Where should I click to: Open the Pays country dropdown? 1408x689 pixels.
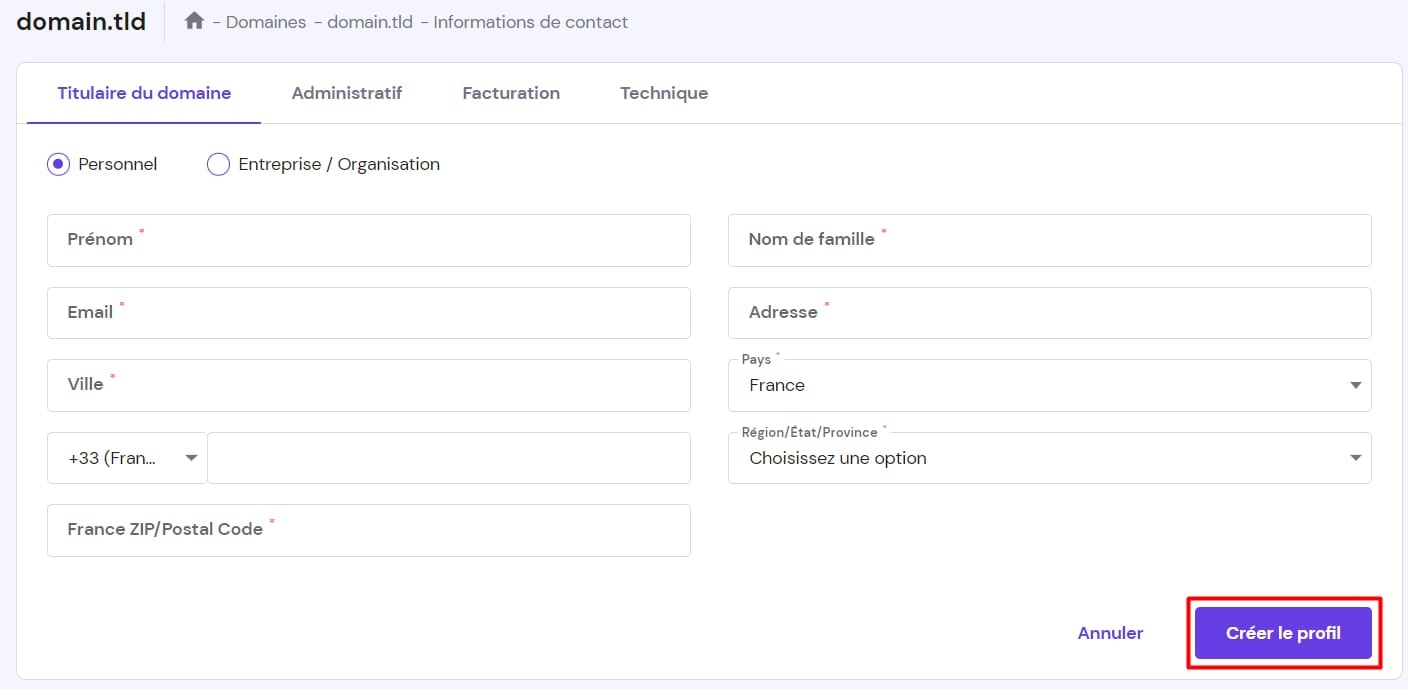1049,385
